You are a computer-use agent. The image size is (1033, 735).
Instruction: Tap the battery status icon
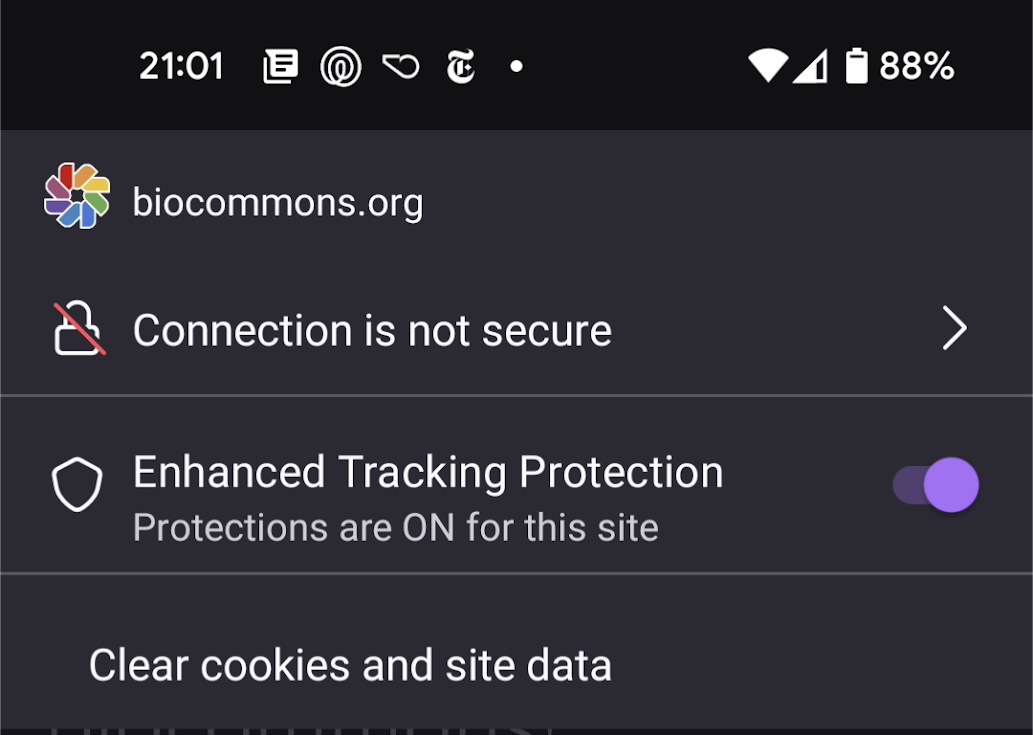tap(855, 65)
